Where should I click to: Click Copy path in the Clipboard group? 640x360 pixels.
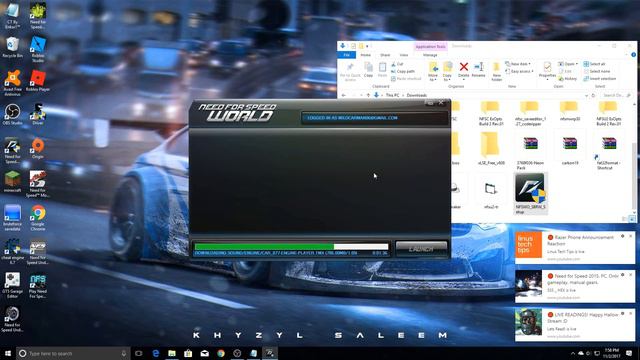coord(403,71)
